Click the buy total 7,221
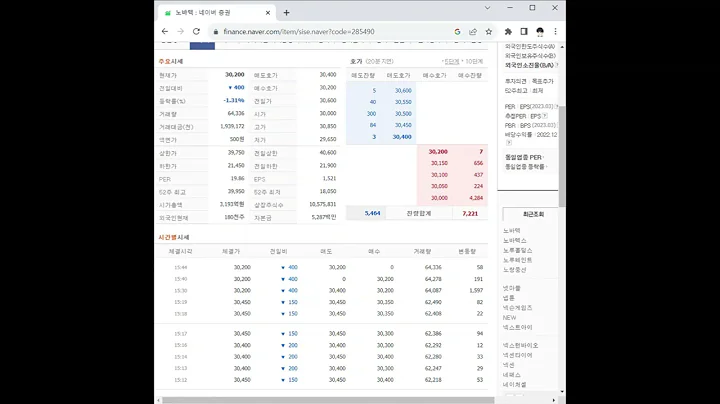Image resolution: width=720 pixels, height=404 pixels. pos(470,213)
